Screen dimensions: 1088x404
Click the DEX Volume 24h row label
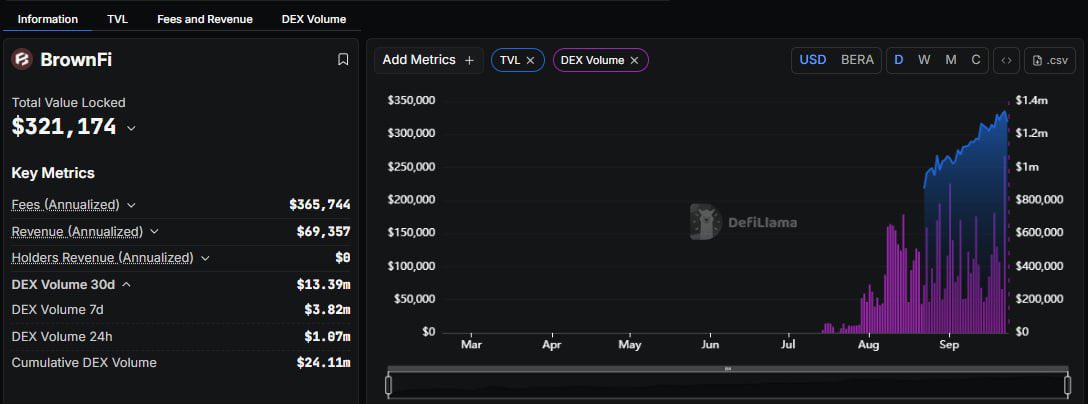pos(62,337)
